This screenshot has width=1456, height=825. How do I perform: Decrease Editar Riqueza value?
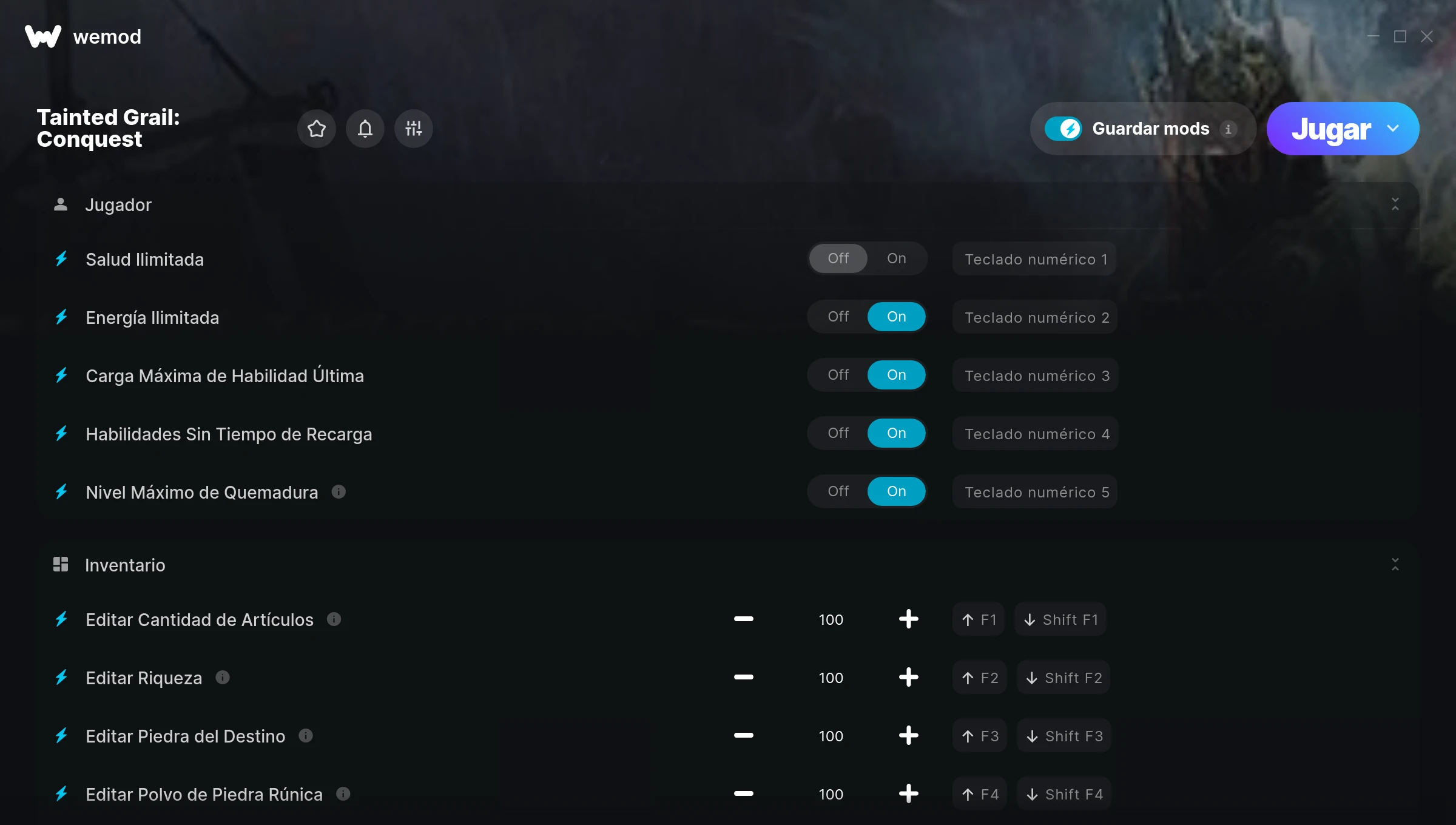[743, 678]
